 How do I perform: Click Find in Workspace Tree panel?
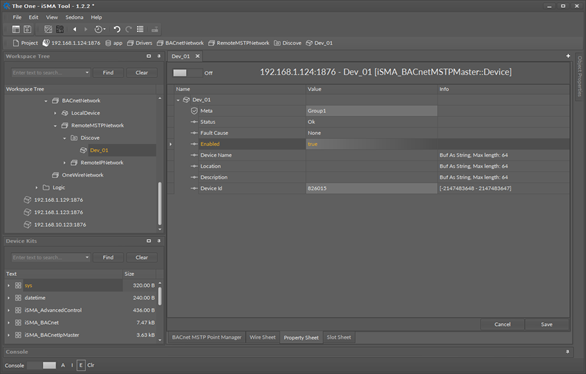(108, 72)
